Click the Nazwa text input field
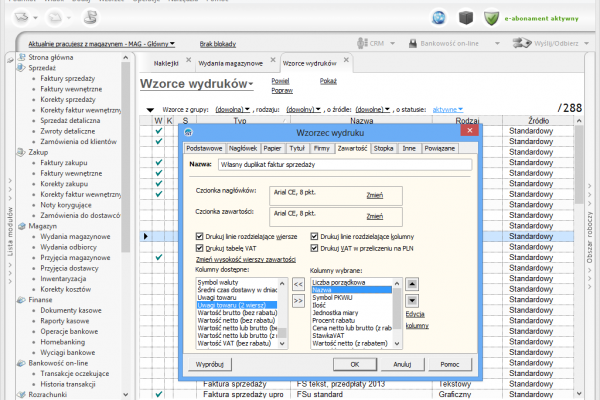 click(x=345, y=163)
